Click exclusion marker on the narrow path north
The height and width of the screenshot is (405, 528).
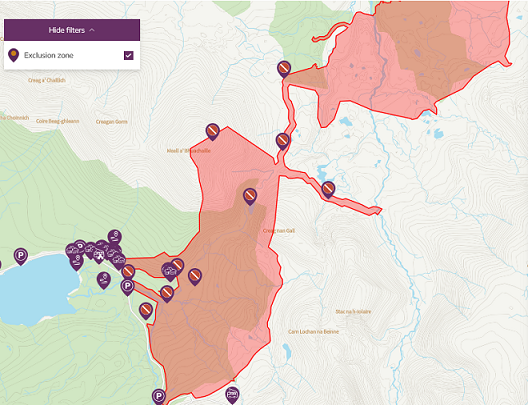point(283,141)
